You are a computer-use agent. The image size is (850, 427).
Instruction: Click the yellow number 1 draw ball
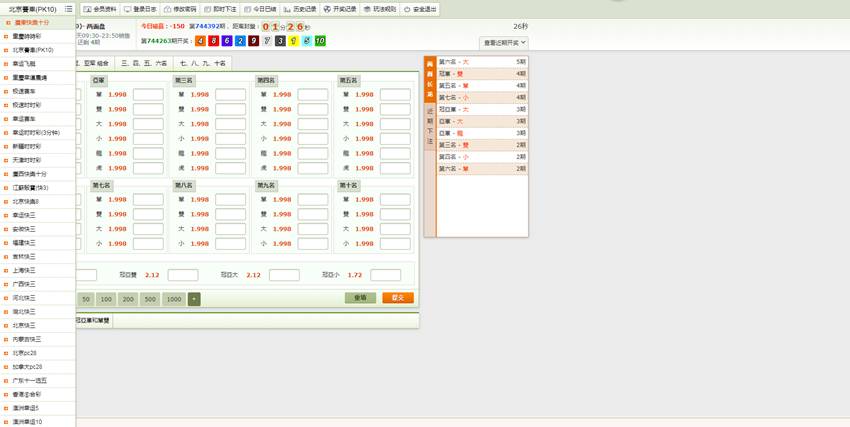point(294,41)
